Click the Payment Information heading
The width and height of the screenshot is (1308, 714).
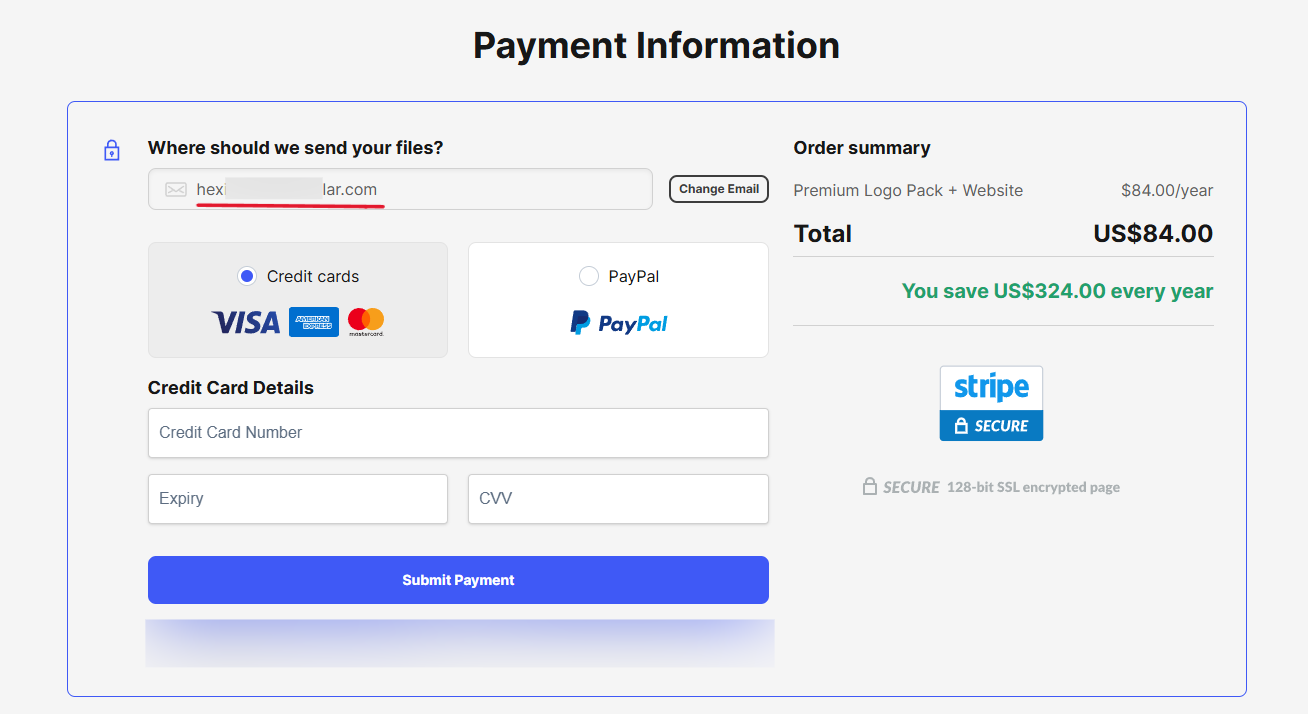(x=656, y=46)
